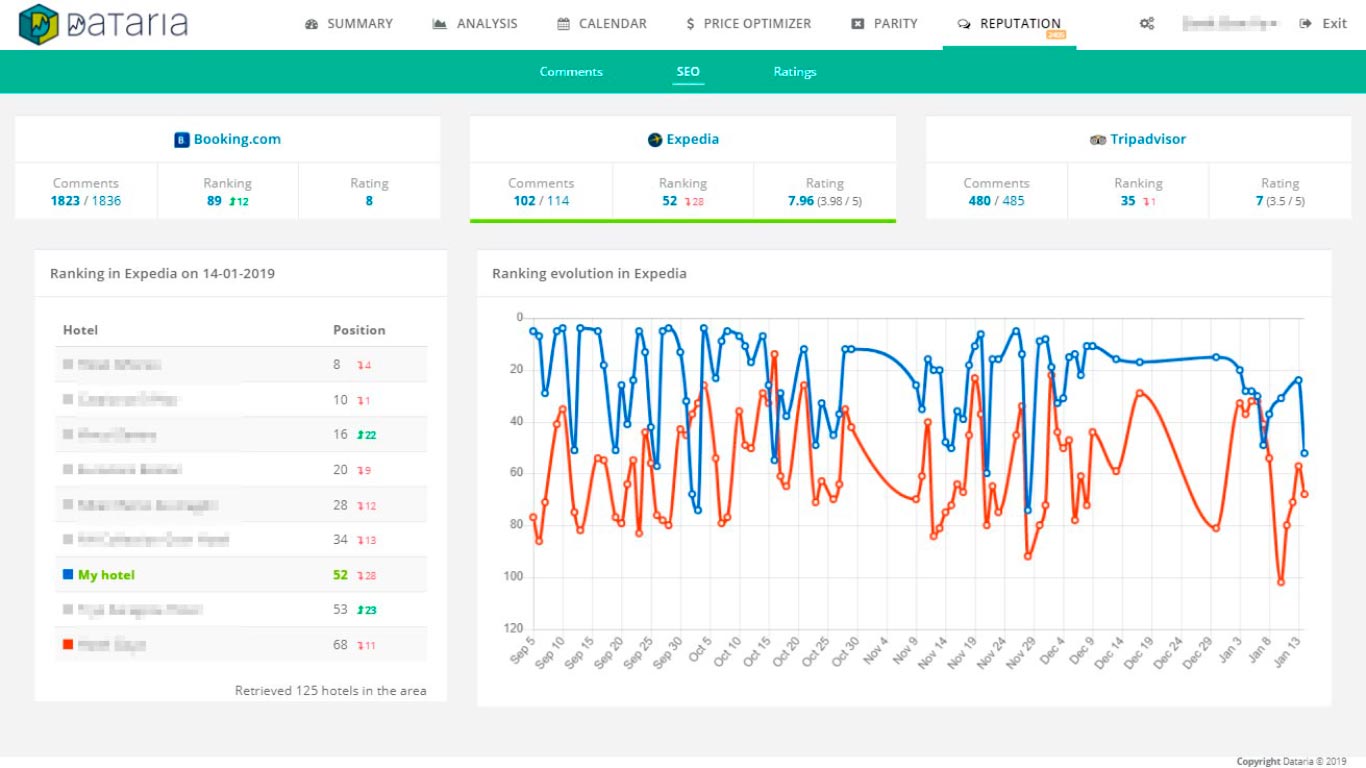Click the Hotel column header
This screenshot has width=1366, height=768.
80,330
